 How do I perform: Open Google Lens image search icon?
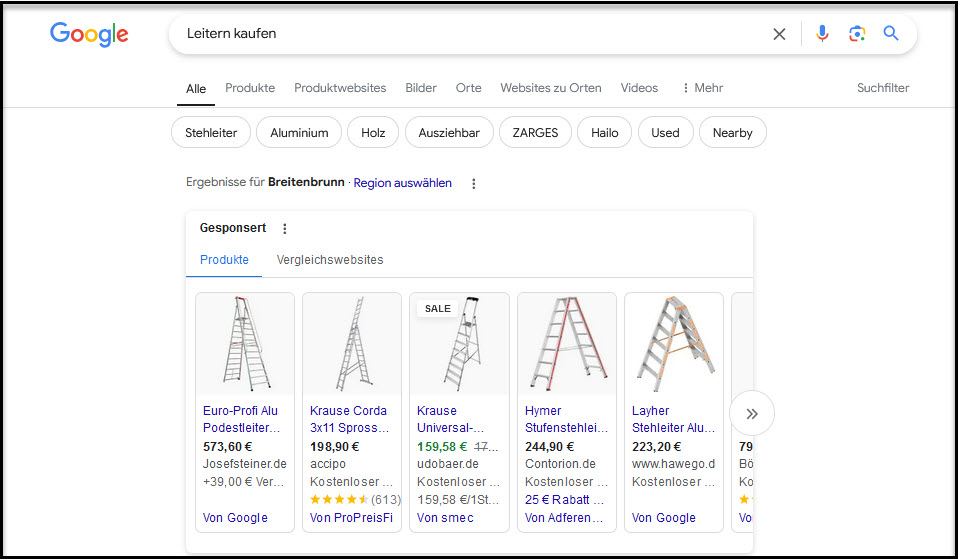tap(857, 34)
